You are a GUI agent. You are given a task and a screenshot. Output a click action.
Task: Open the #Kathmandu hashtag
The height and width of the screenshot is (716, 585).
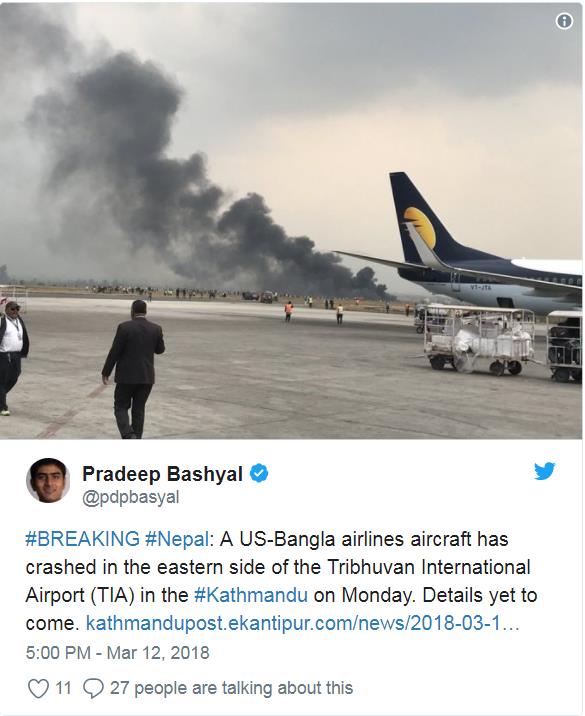pos(251,595)
